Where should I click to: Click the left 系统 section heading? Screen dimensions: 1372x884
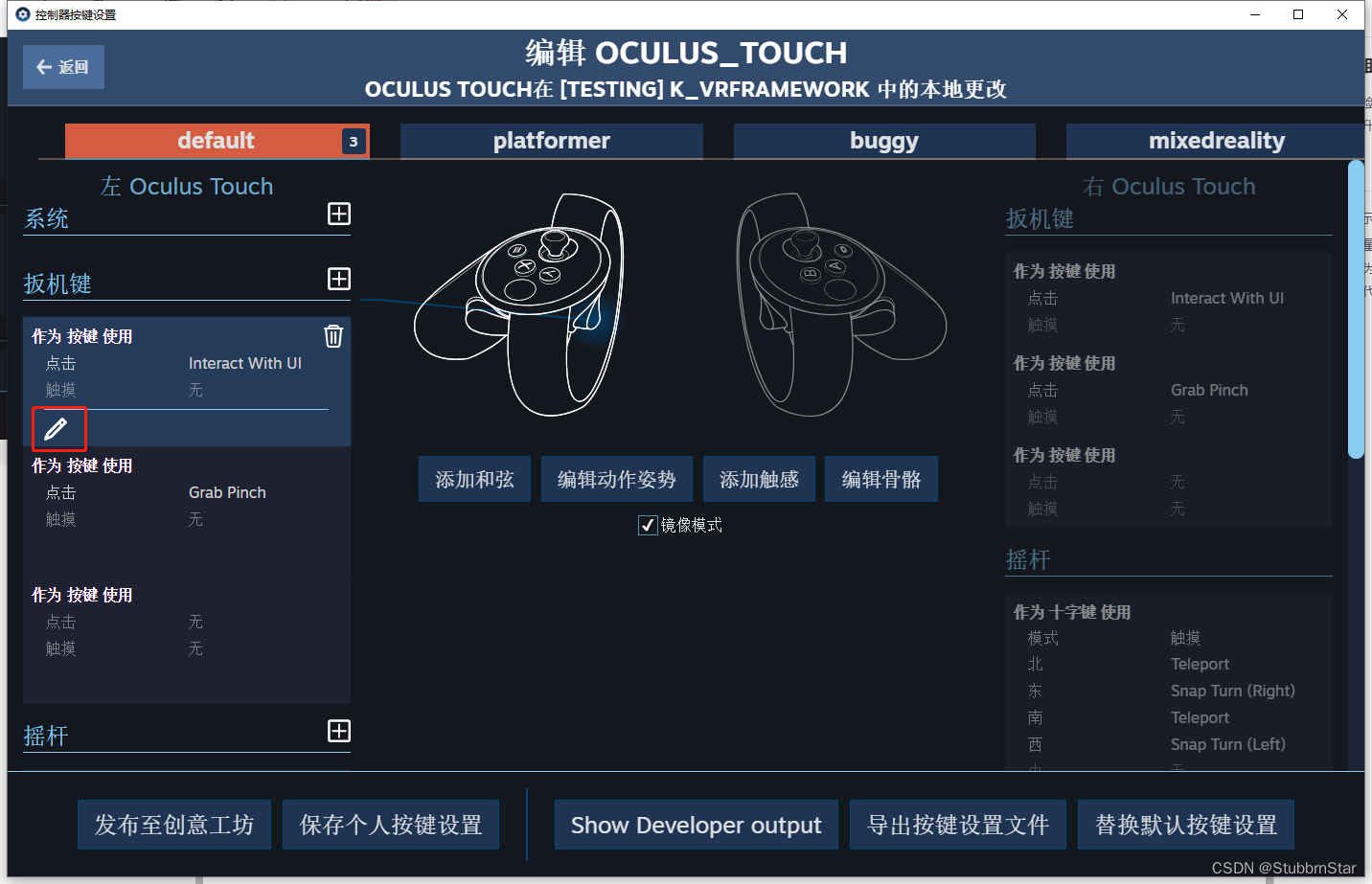46,218
